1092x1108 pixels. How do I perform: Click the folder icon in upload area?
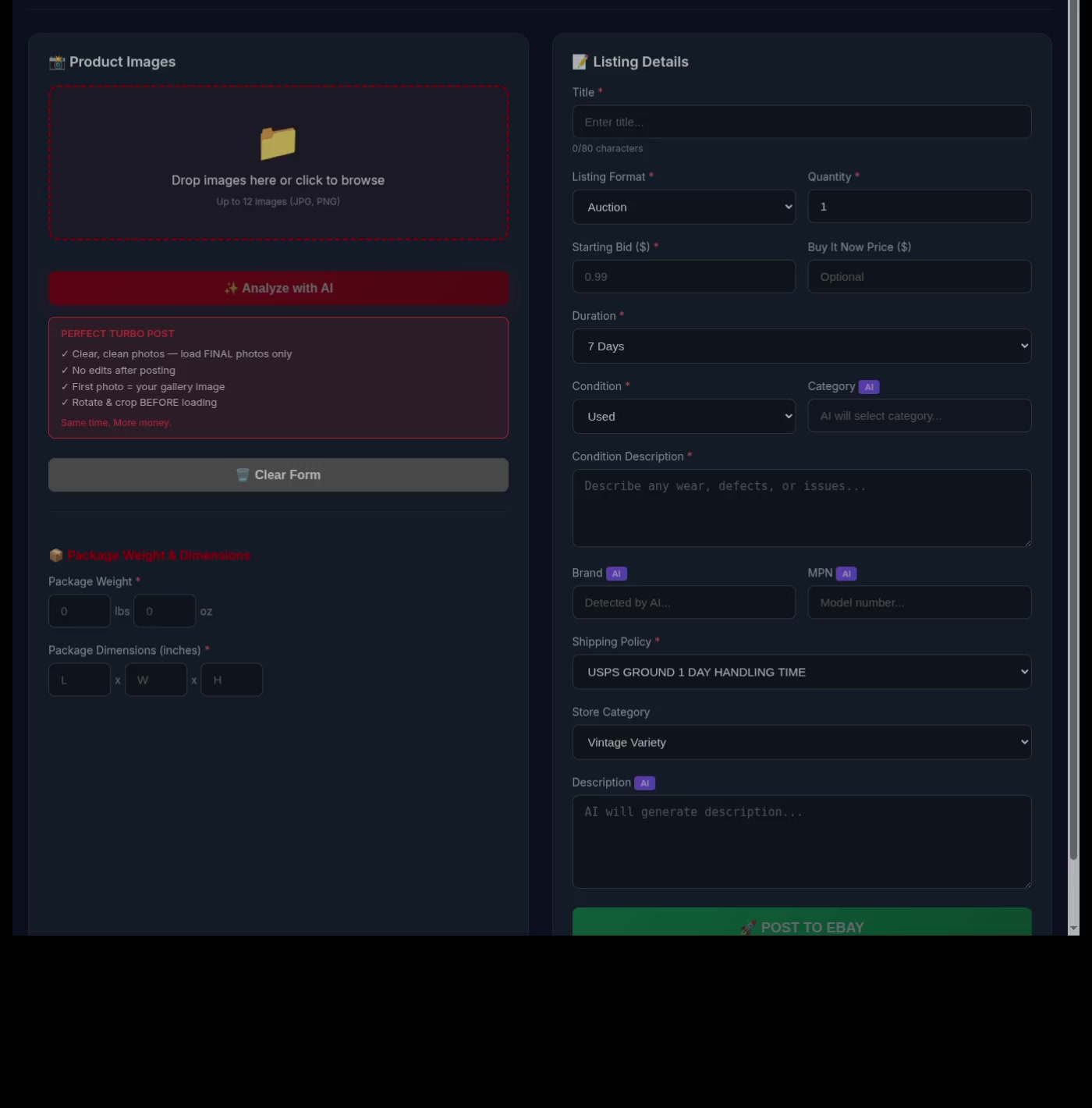[x=278, y=144]
